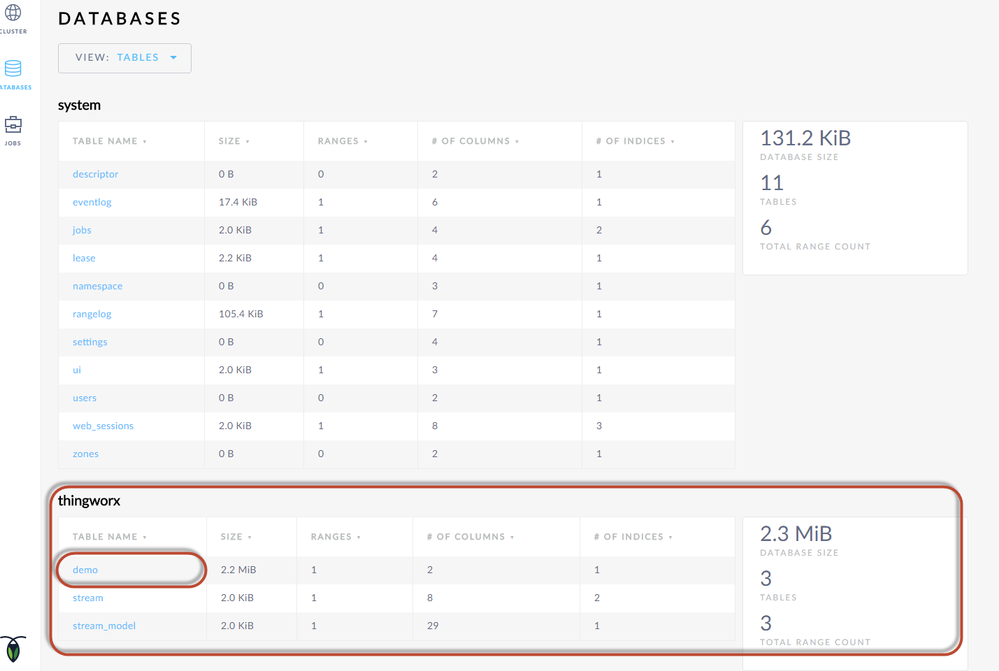
Task: Click the system database heading
Action: [79, 106]
